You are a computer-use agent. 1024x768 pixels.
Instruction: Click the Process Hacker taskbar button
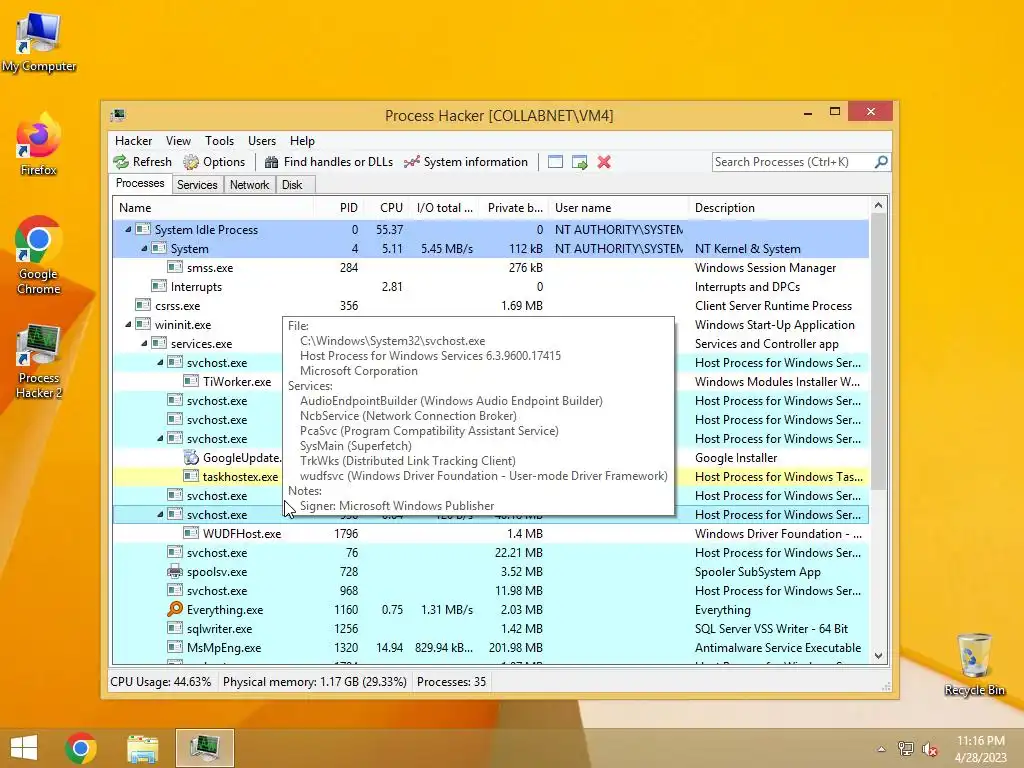(204, 748)
